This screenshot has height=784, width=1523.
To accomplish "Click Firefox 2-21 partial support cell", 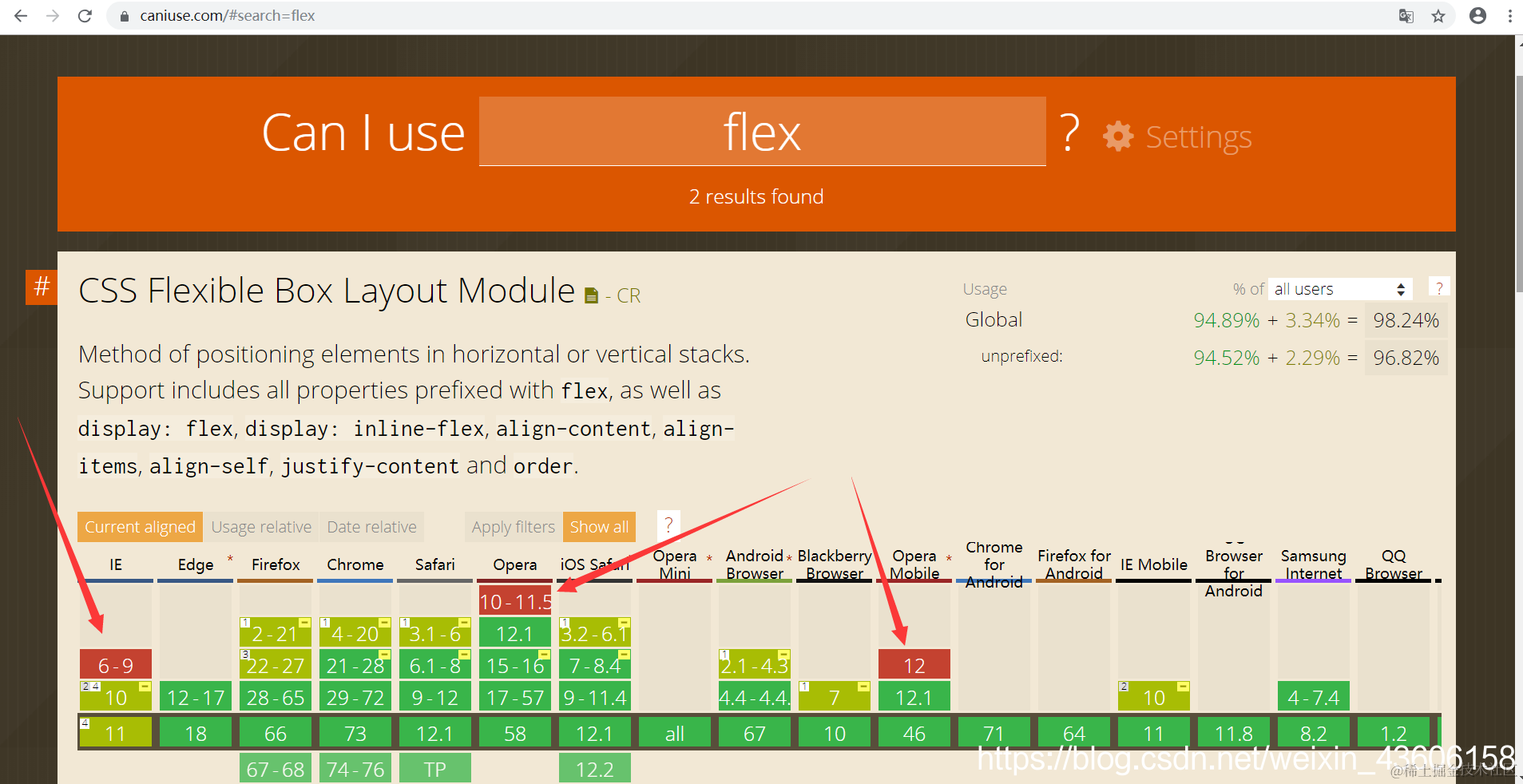I will click(x=276, y=632).
